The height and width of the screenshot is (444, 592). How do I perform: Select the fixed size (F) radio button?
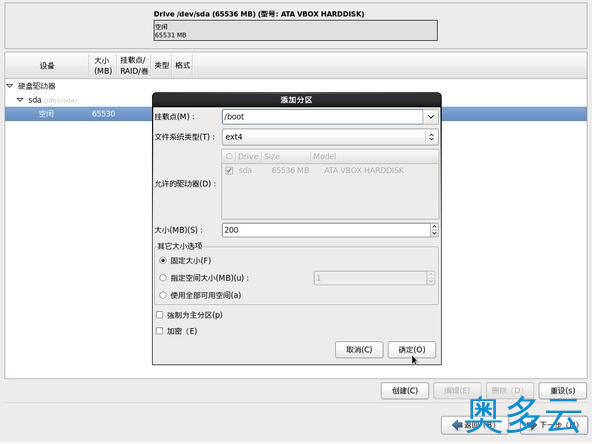point(163,261)
